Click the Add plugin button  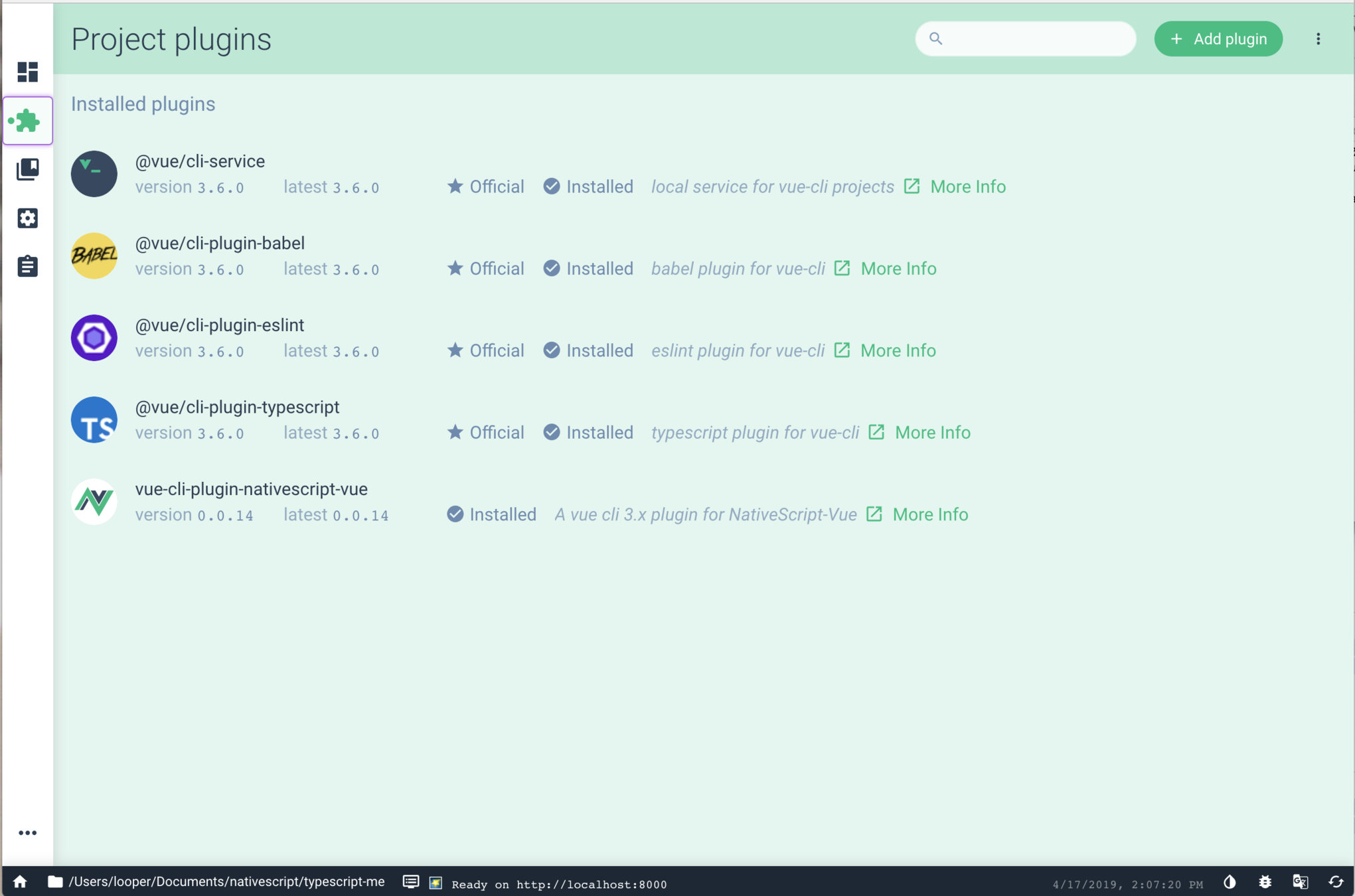pos(1218,39)
